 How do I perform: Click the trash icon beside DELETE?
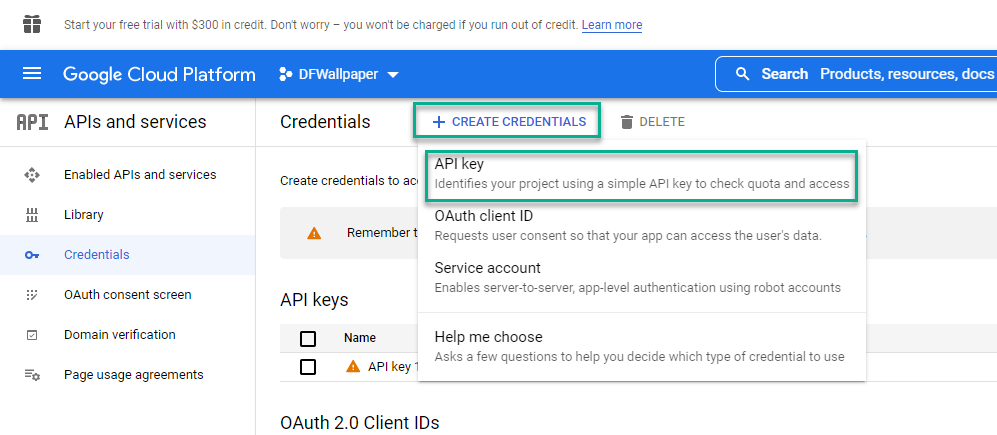(x=627, y=122)
